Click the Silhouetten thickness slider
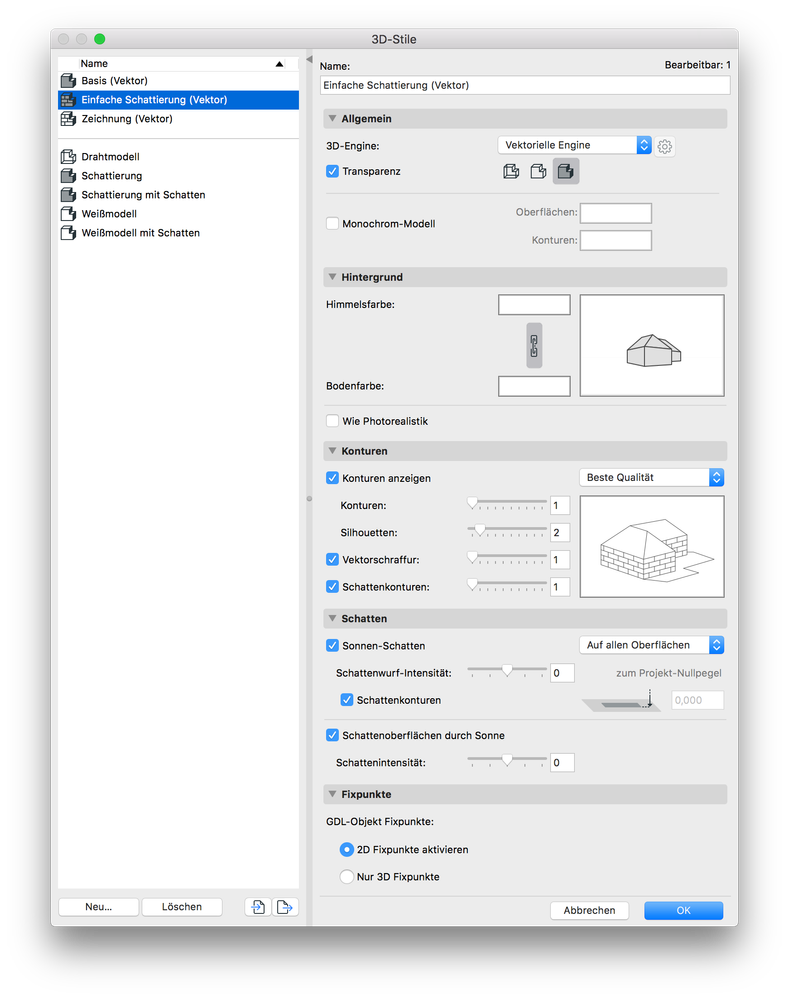Image resolution: width=789 pixels, height=999 pixels. 507,531
